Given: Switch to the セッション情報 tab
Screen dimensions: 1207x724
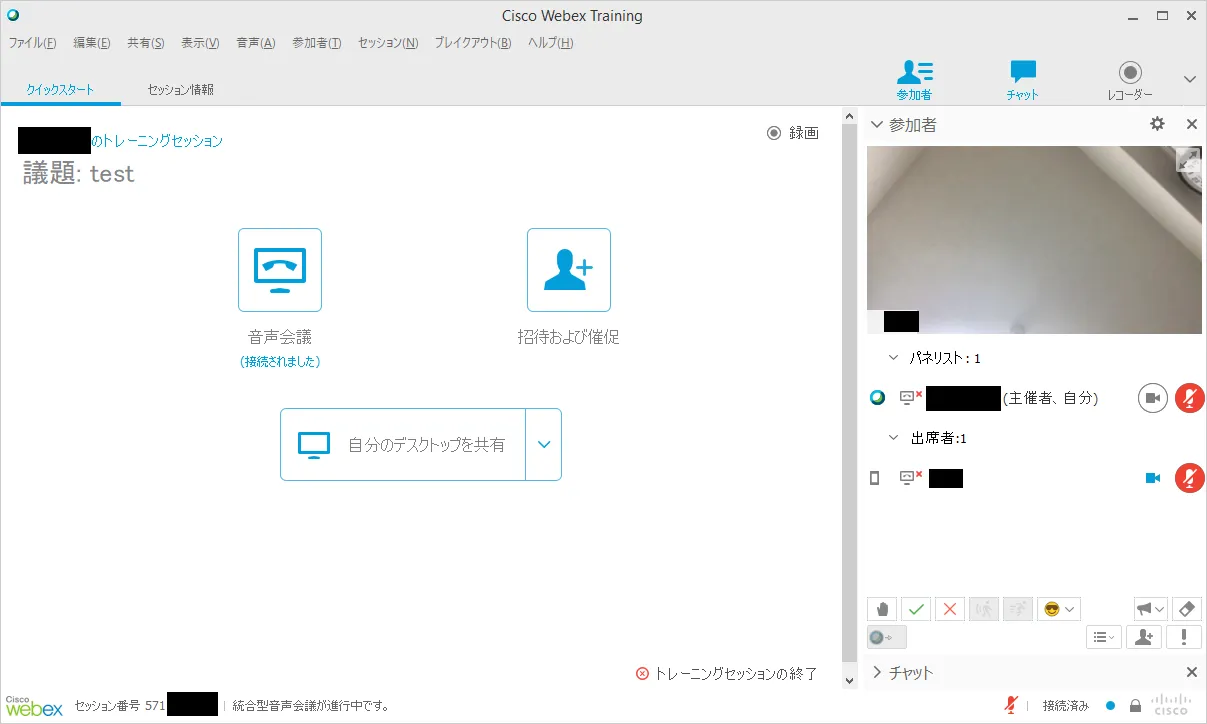Looking at the screenshot, I should click(x=180, y=89).
